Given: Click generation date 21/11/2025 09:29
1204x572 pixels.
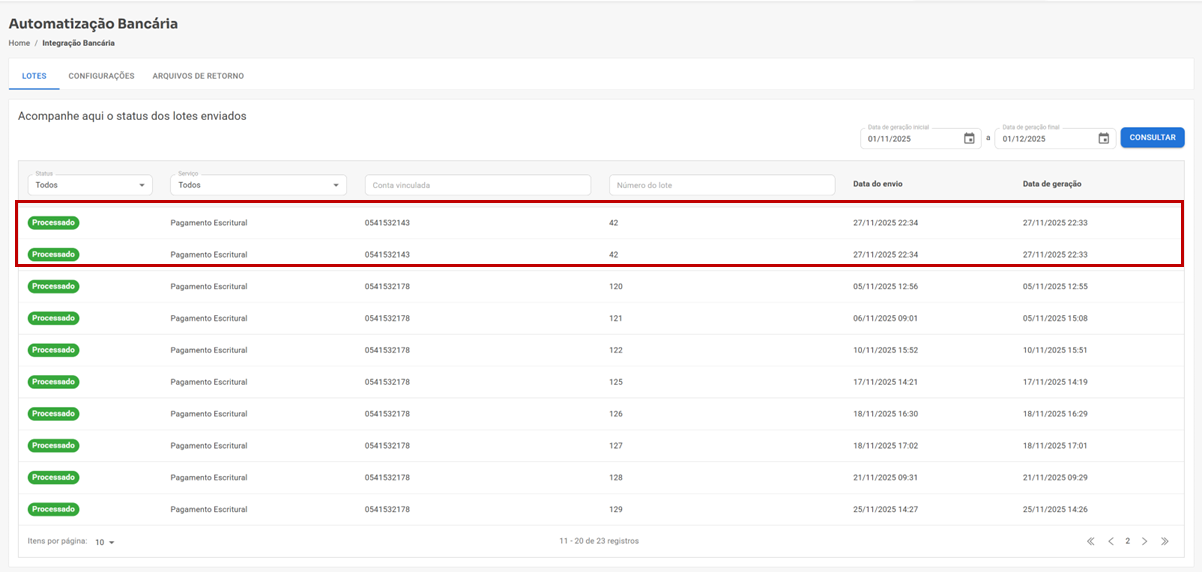Looking at the screenshot, I should click(1055, 478).
